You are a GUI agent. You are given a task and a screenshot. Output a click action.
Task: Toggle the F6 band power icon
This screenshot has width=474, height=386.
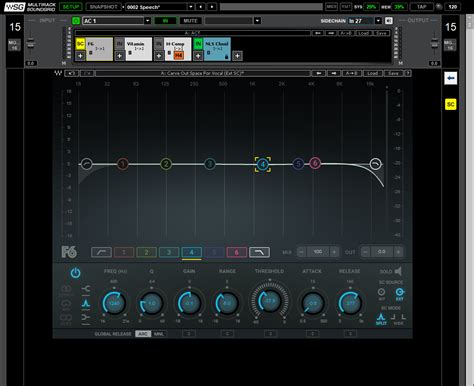click(75, 273)
